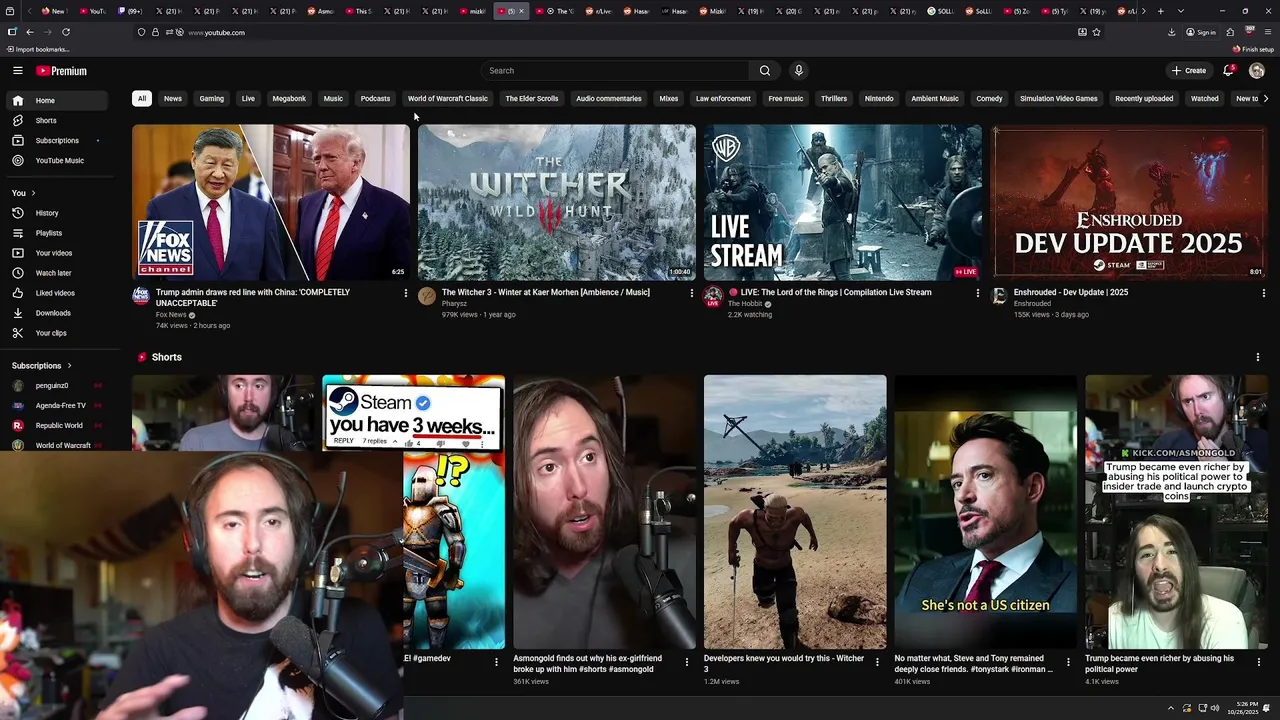1280x720 pixels.
Task: Open Your videos in sidebar
Action: coord(56,253)
